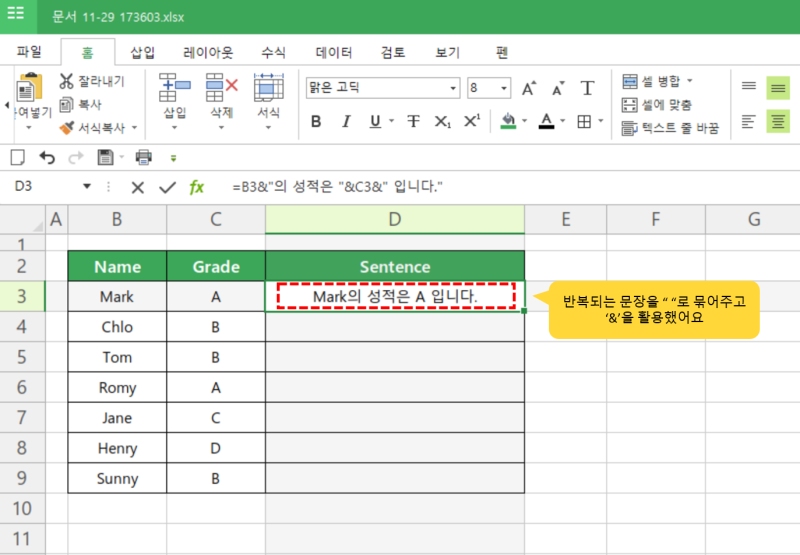The width and height of the screenshot is (800, 555).
Task: Open the font size dropdown
Action: point(504,88)
